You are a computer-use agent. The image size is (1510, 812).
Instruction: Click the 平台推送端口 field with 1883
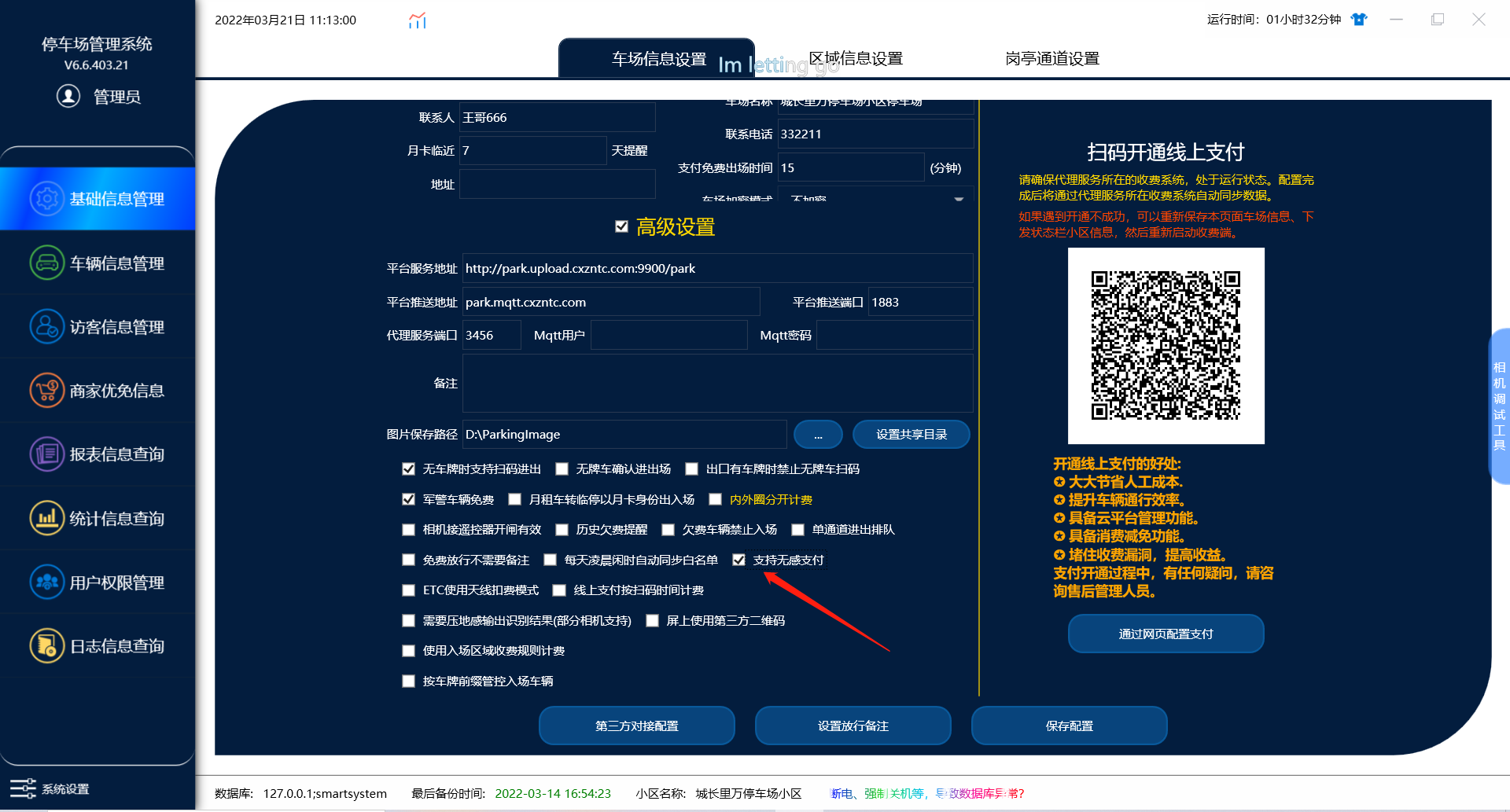920,302
